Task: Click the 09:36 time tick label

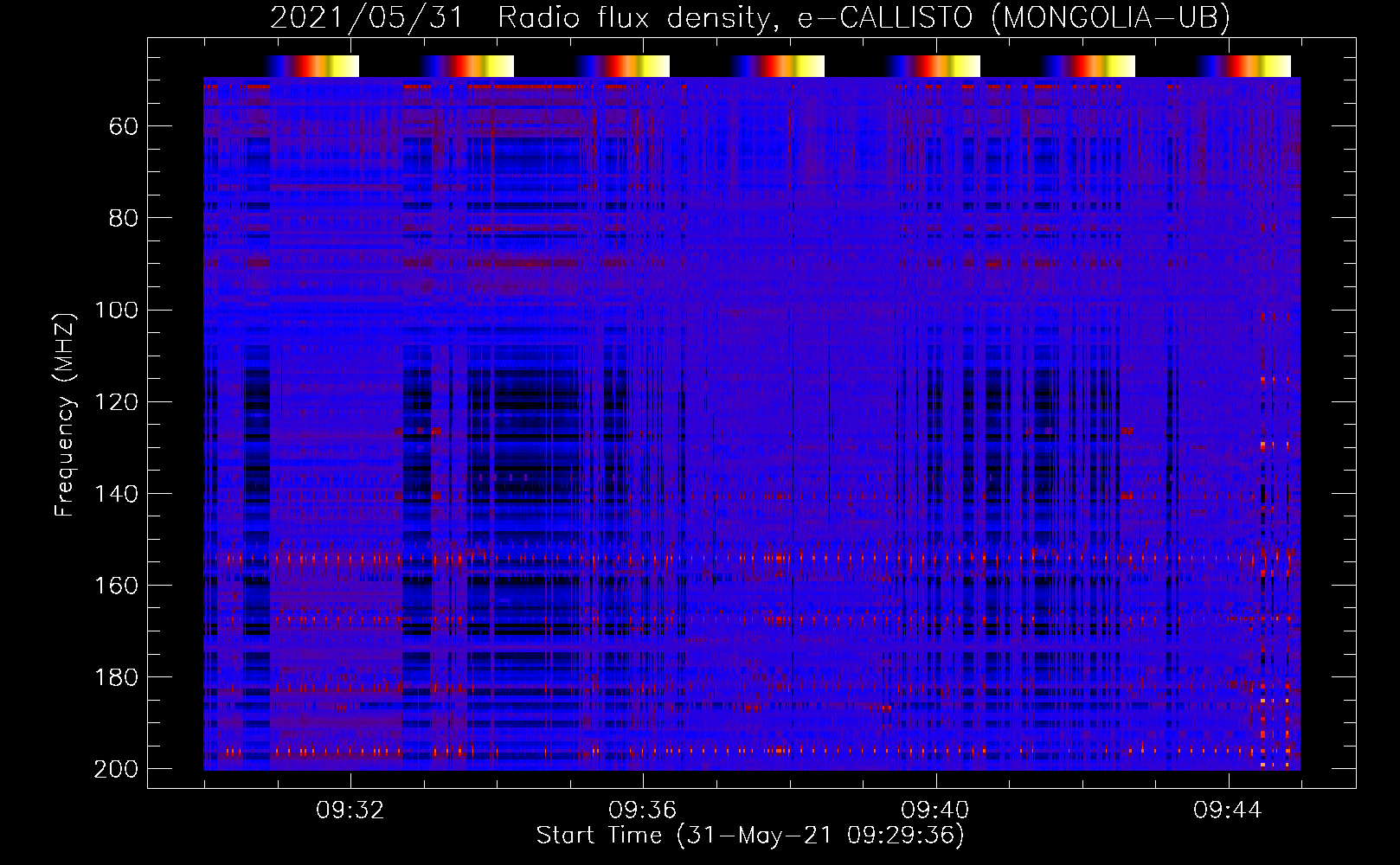Action: (x=643, y=811)
